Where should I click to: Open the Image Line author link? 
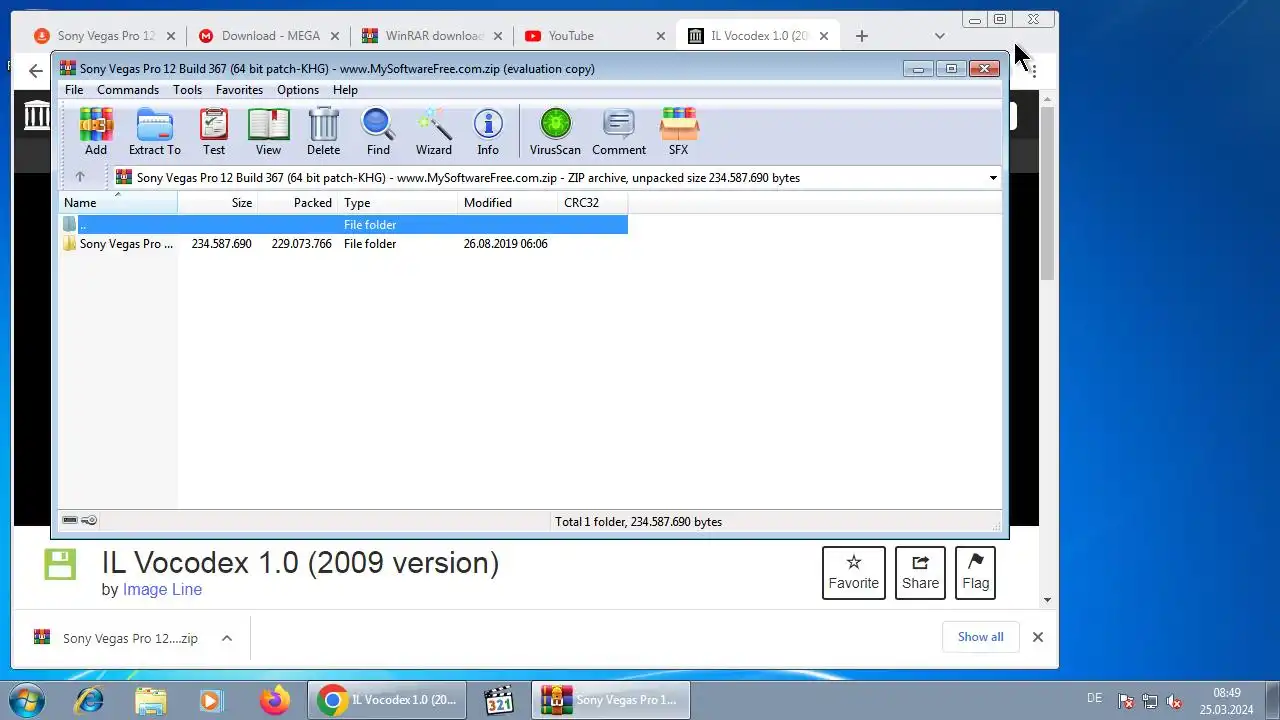coord(162,589)
